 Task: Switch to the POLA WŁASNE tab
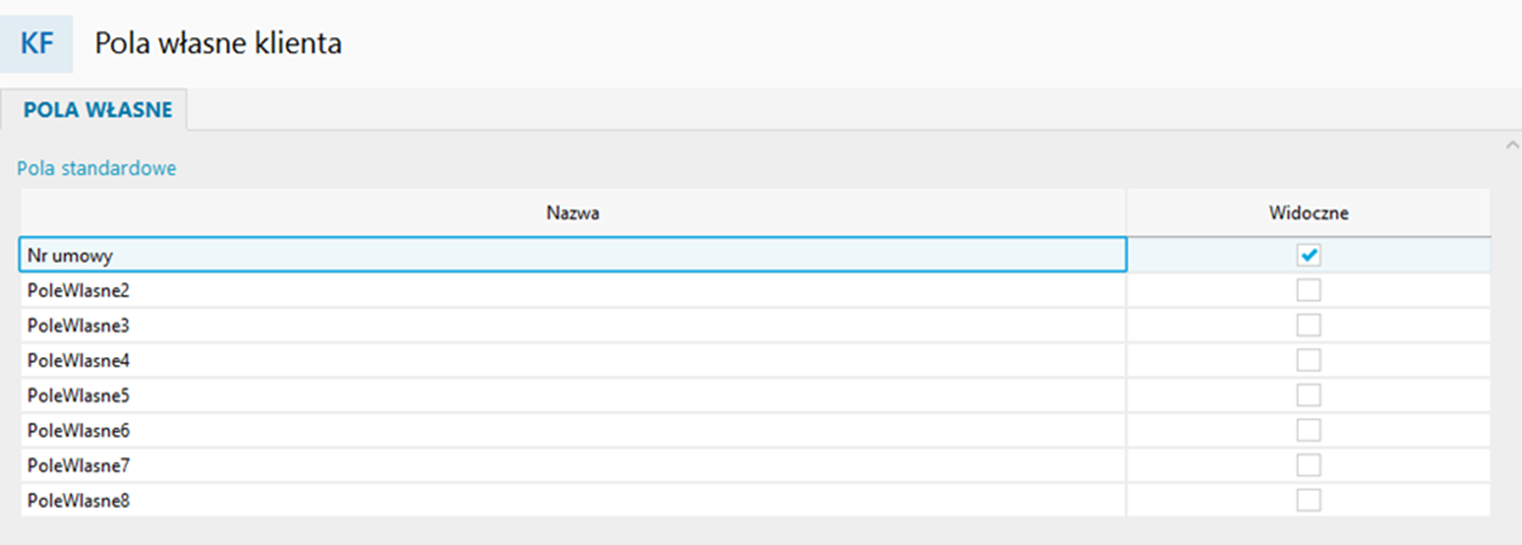coord(98,110)
